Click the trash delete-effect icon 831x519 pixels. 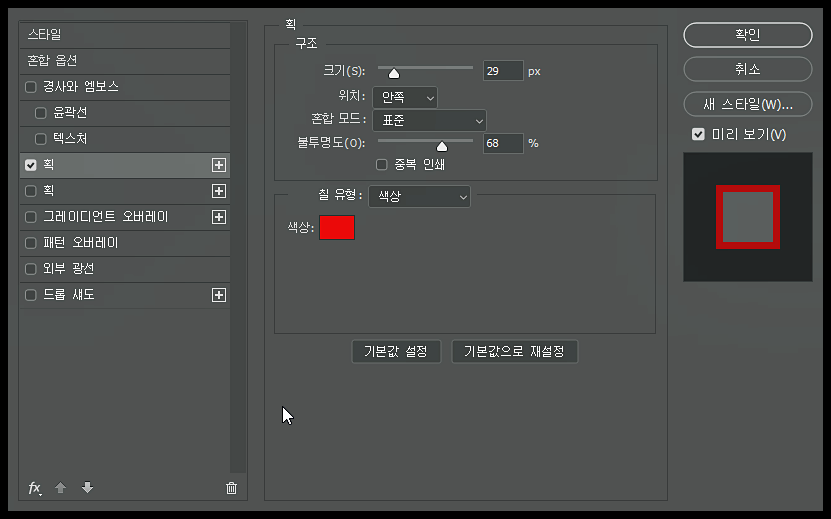click(231, 488)
